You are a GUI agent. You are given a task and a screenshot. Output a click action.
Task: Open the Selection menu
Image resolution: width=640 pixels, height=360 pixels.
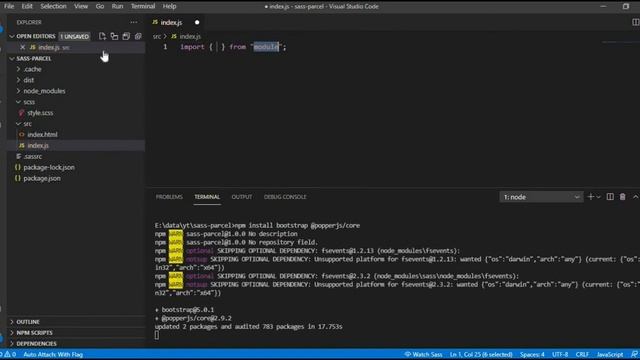point(53,6)
